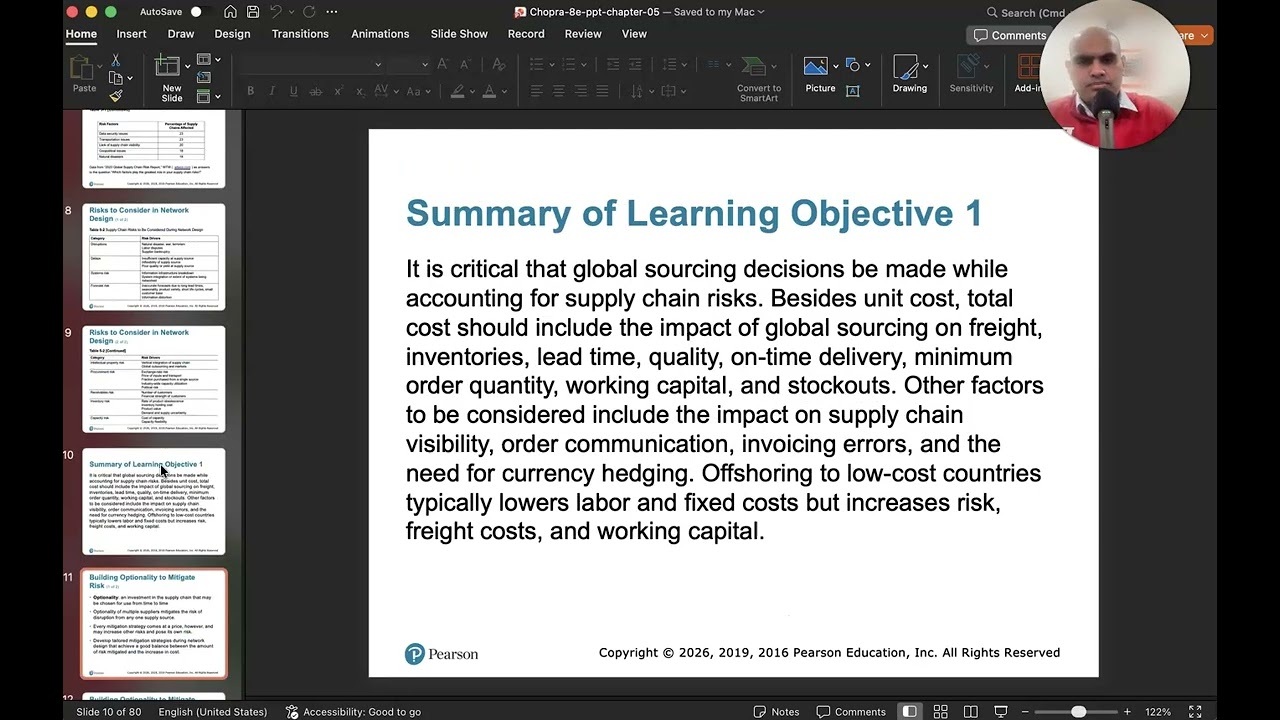This screenshot has height=720, width=1280.
Task: Click the zoom in plus button
Action: [1127, 712]
